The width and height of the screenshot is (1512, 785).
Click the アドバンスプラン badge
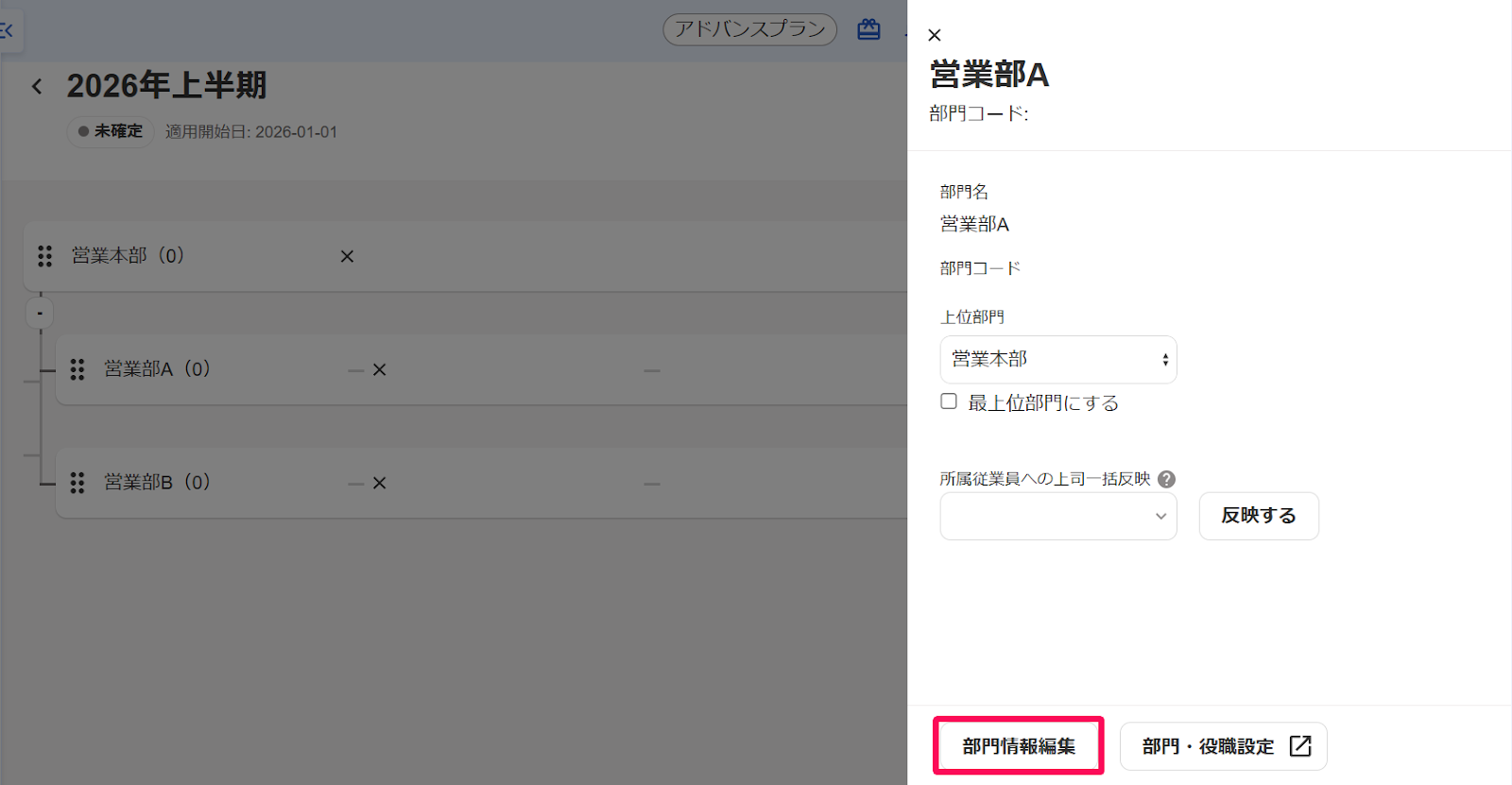point(750,29)
